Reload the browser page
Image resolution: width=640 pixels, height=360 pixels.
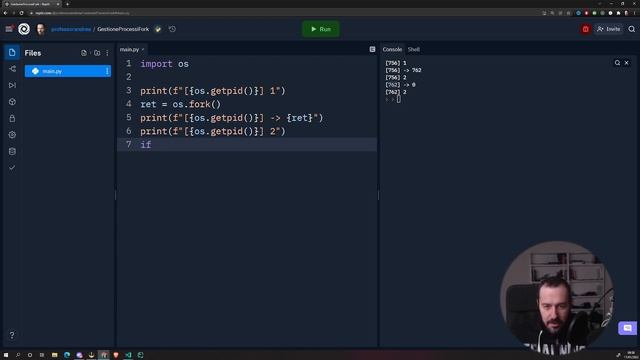click(x=21, y=13)
